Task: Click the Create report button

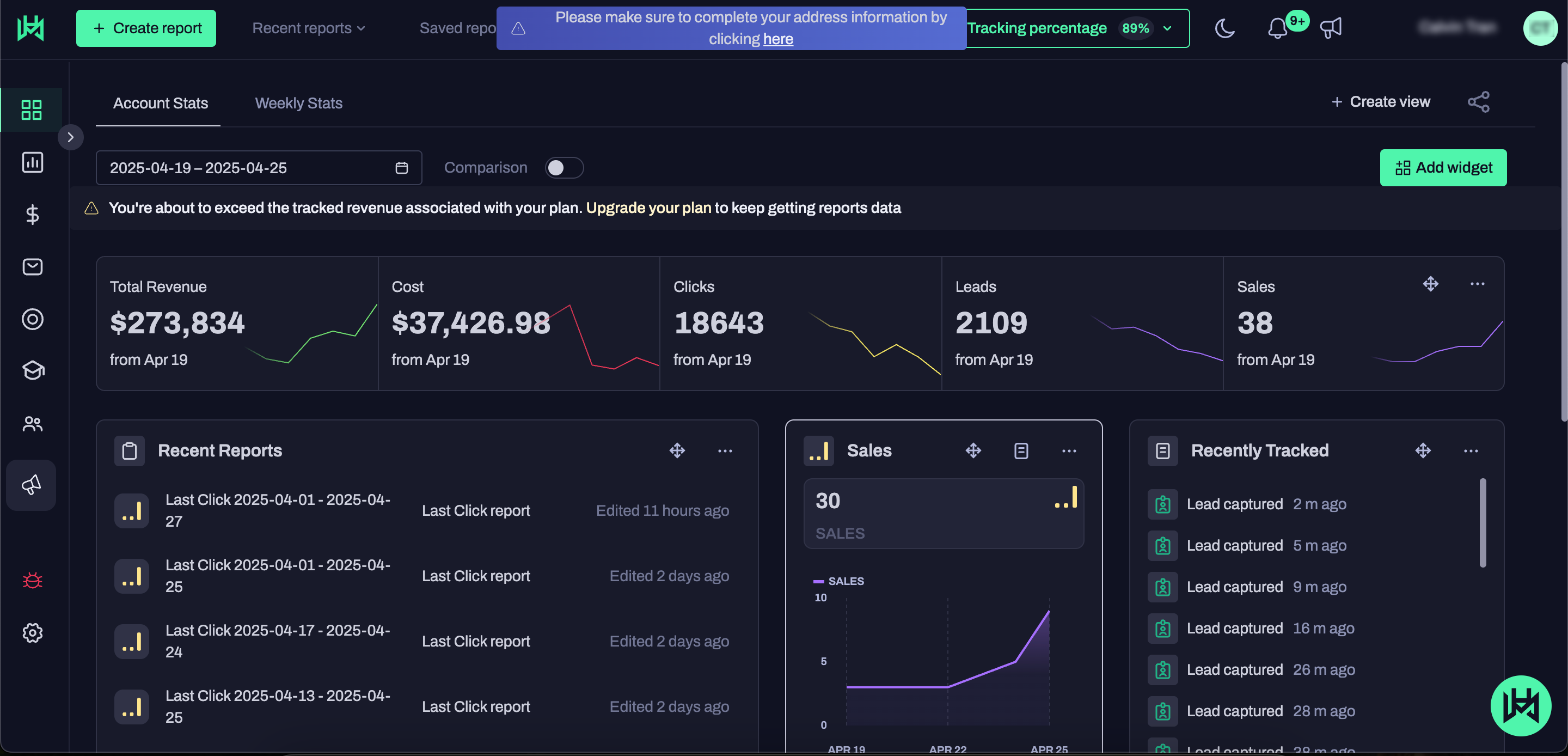Action: pyautogui.click(x=146, y=28)
